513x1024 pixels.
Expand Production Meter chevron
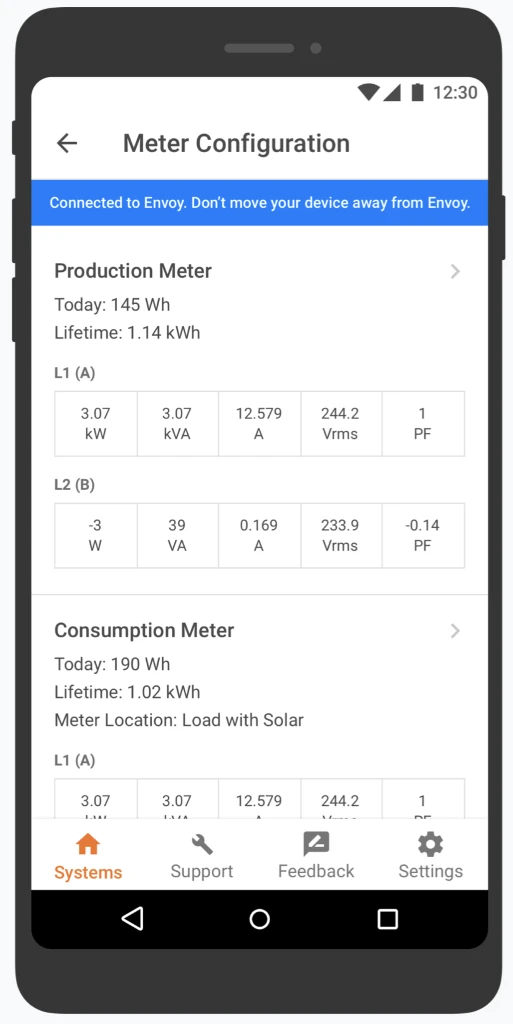(x=456, y=272)
